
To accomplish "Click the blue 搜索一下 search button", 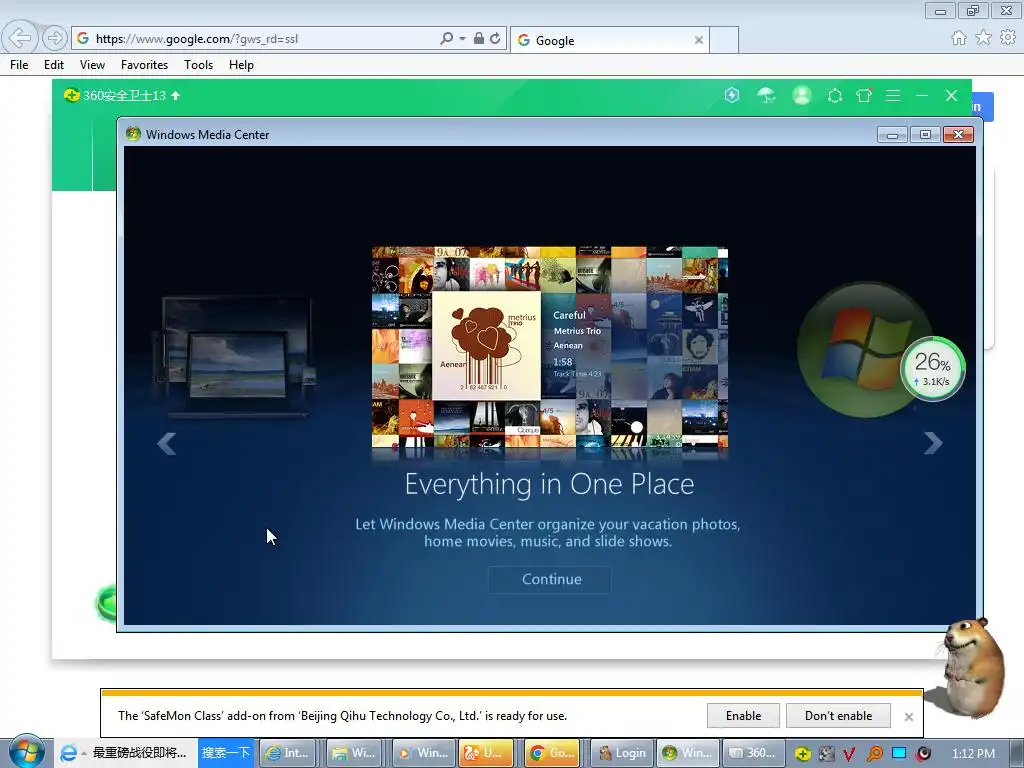I will click(x=225, y=753).
